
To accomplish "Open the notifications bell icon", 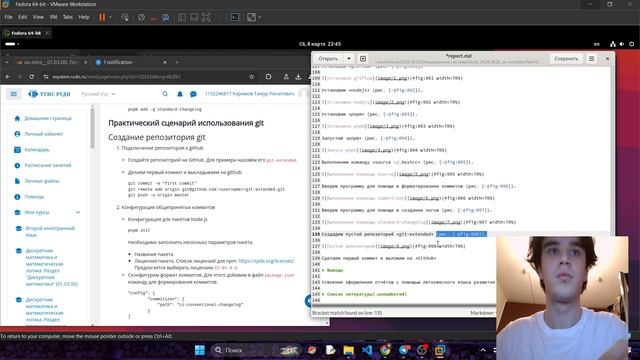I will (x=180, y=94).
